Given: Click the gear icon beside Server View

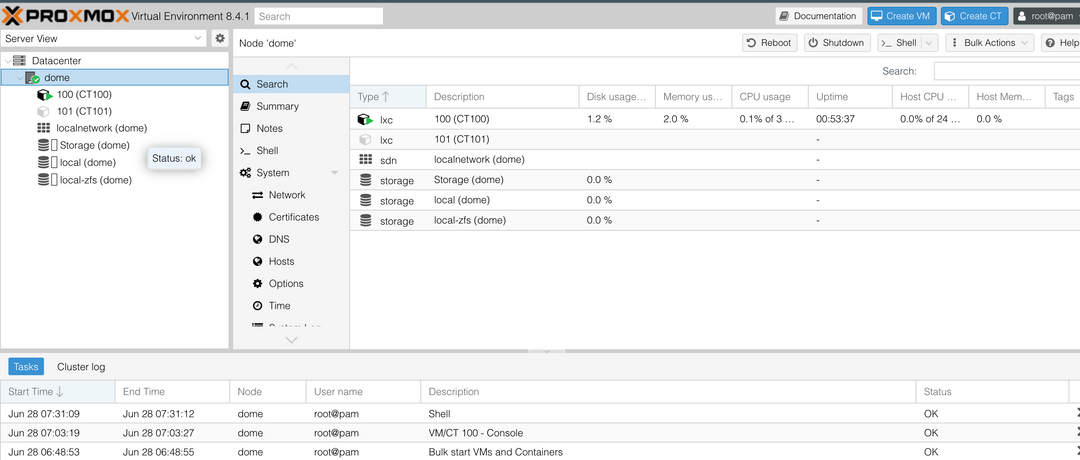Looking at the screenshot, I should (x=220, y=38).
